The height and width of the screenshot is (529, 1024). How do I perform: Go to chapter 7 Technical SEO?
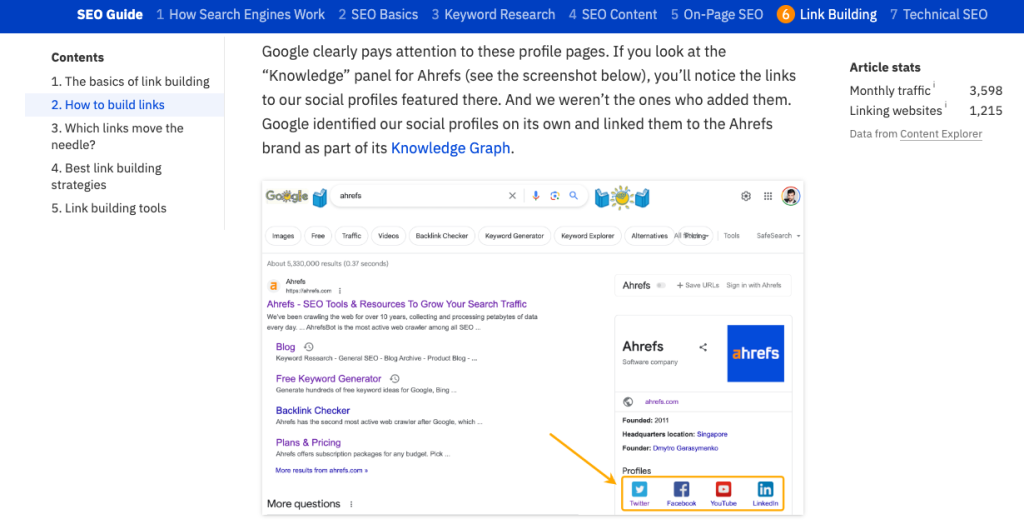(938, 14)
